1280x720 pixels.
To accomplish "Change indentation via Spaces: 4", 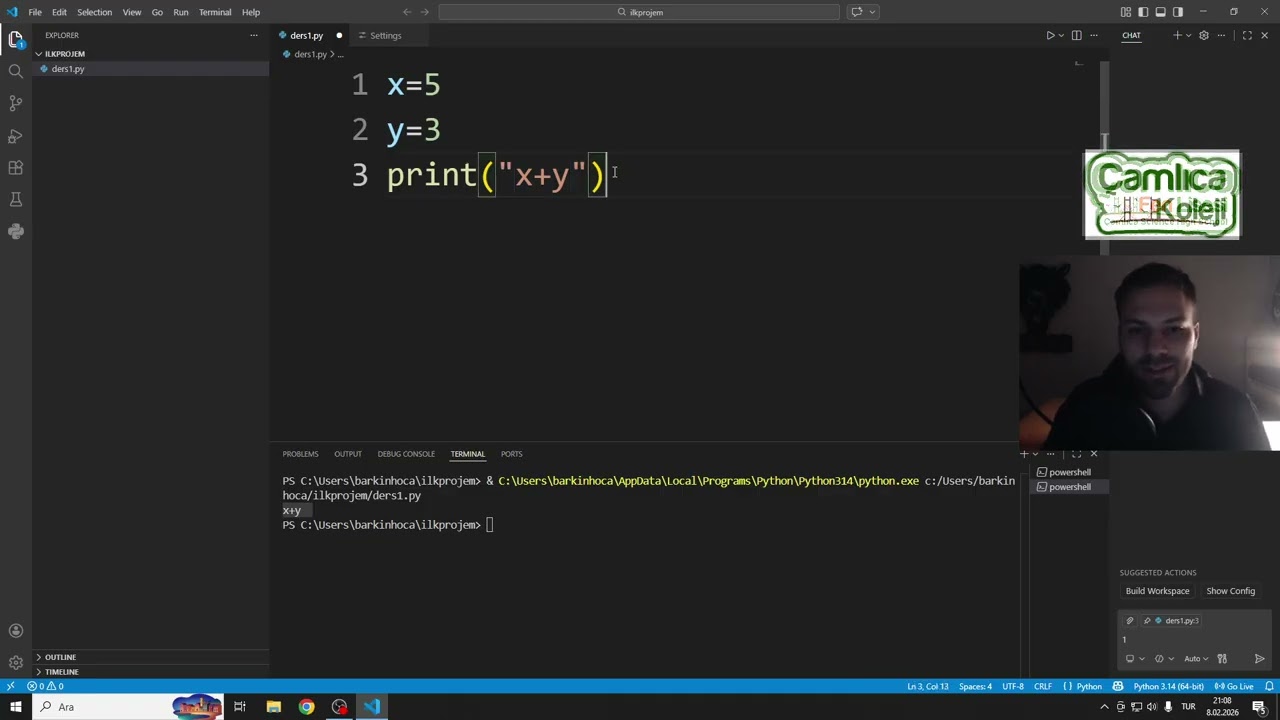I will (975, 687).
